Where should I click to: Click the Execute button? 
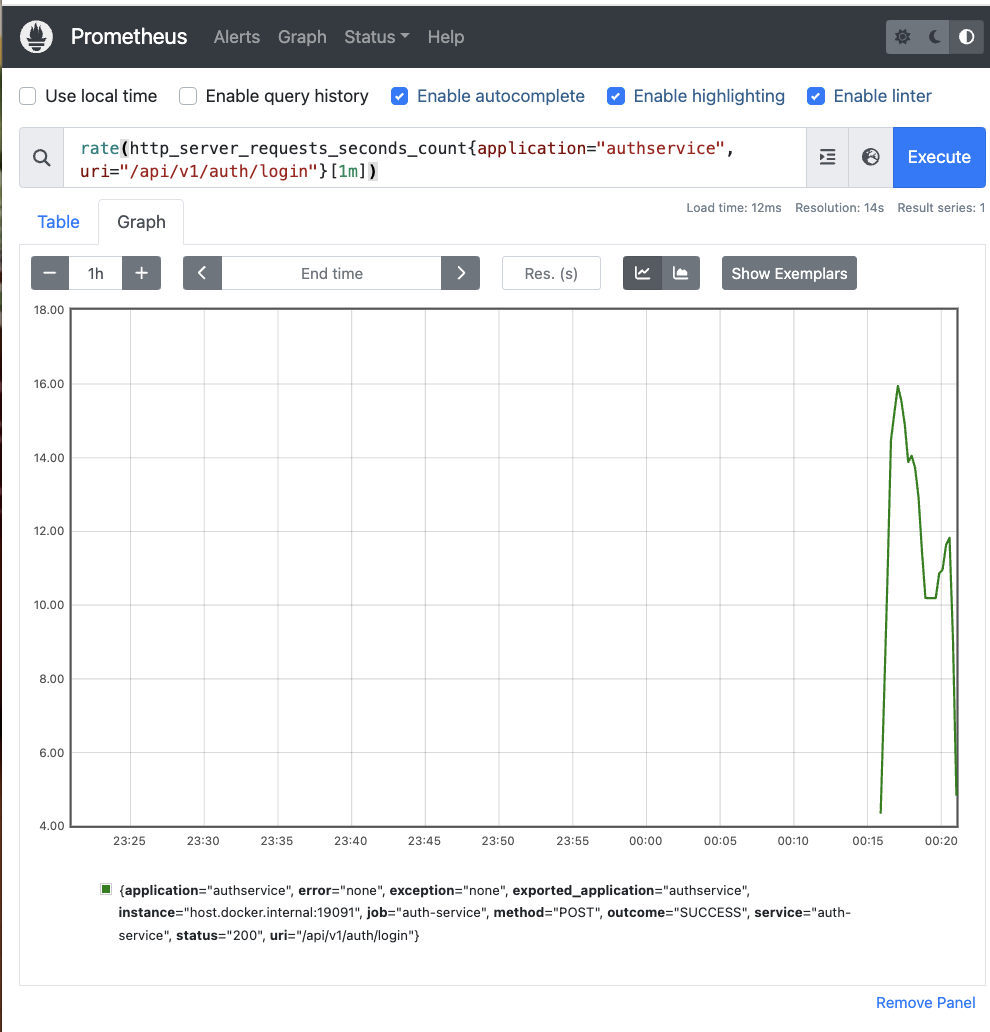(939, 157)
